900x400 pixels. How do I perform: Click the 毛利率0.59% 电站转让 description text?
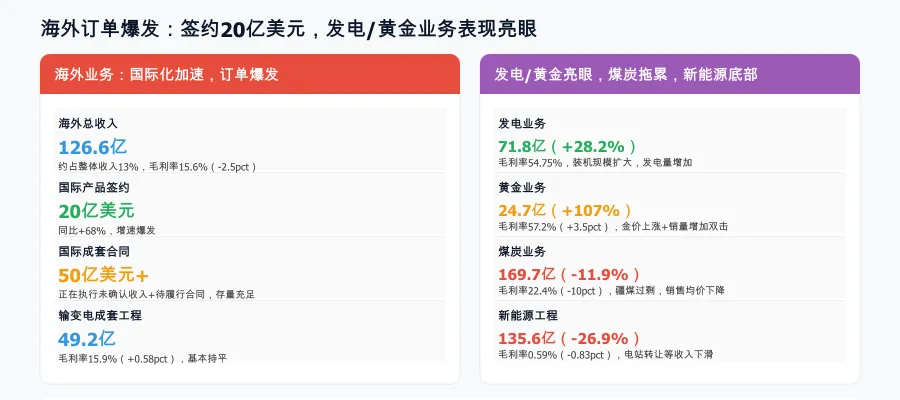pyautogui.click(x=605, y=355)
